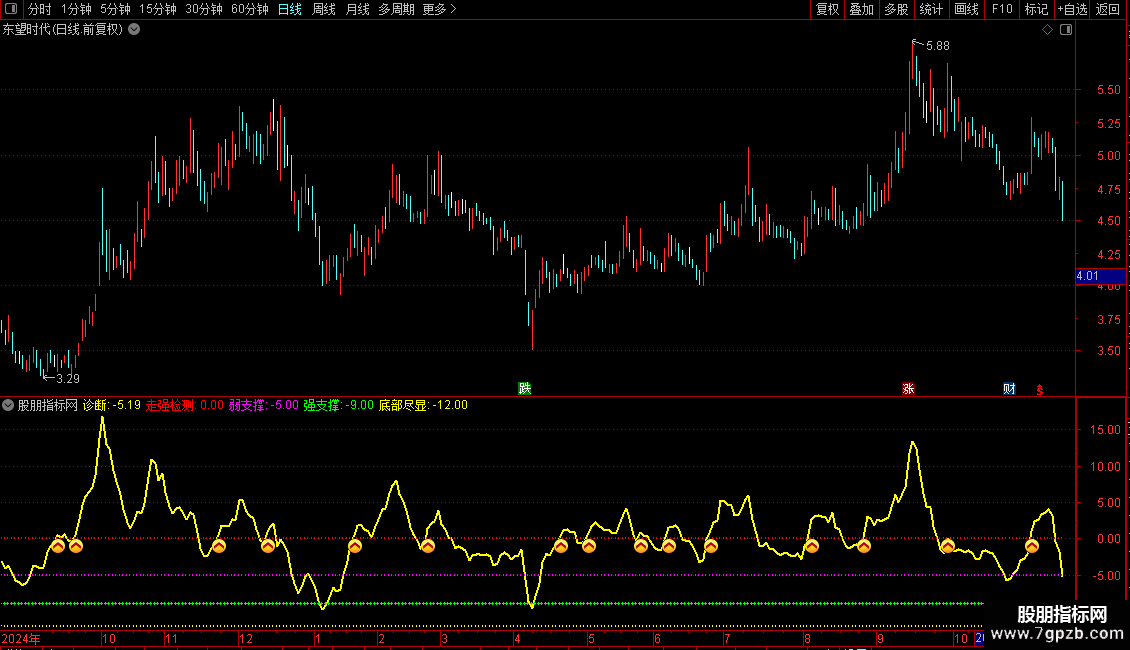Image resolution: width=1130 pixels, height=650 pixels.
Task: Click the diamond icon above the chart
Action: [x=1047, y=30]
